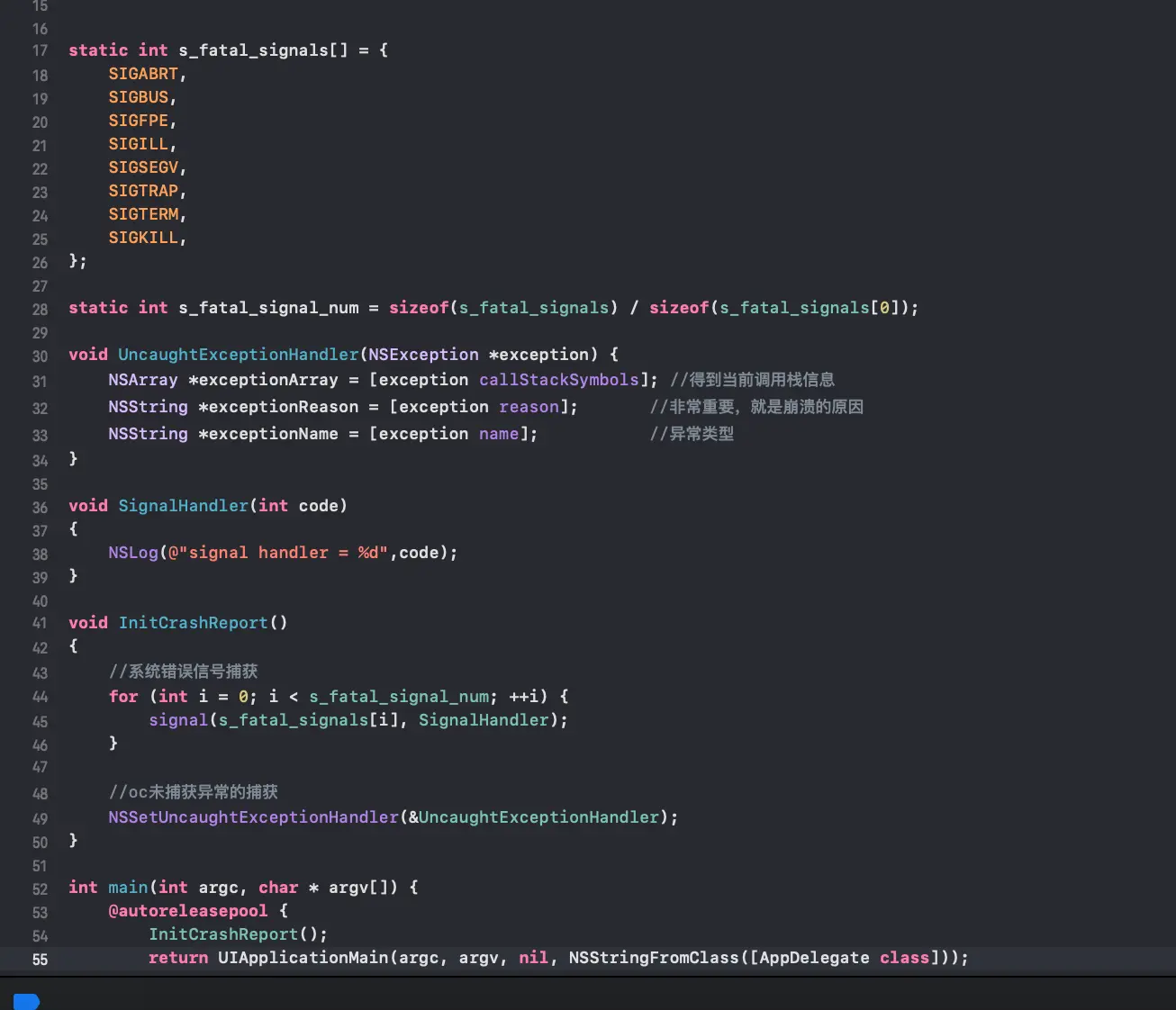Viewport: 1176px width, 1010px height.
Task: Place cursor on SIGABRT in the signals array
Action: tap(143, 74)
